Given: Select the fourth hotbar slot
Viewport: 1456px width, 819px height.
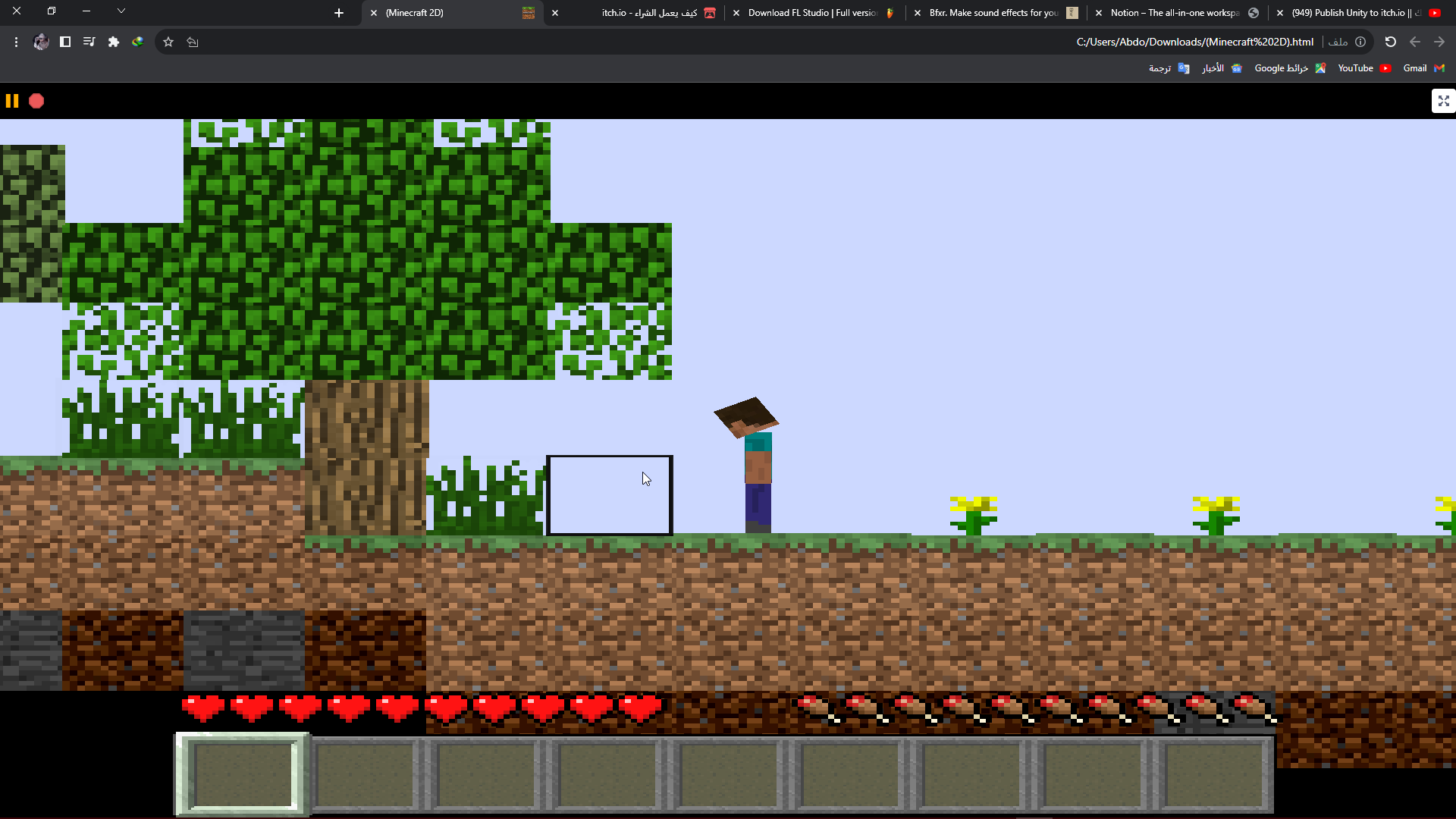Looking at the screenshot, I should 607,774.
